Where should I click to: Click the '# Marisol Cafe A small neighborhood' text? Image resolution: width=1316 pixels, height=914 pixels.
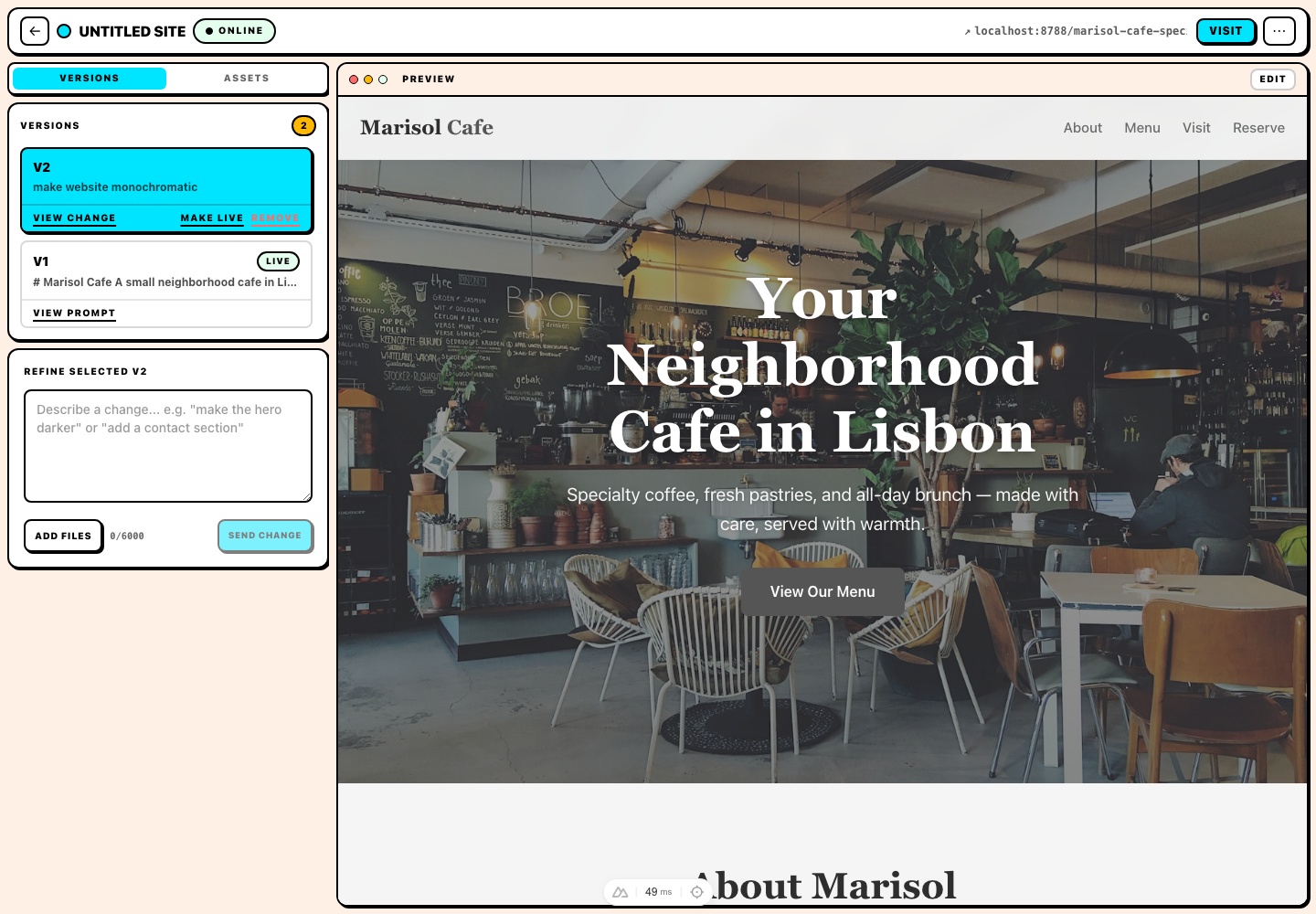point(164,282)
